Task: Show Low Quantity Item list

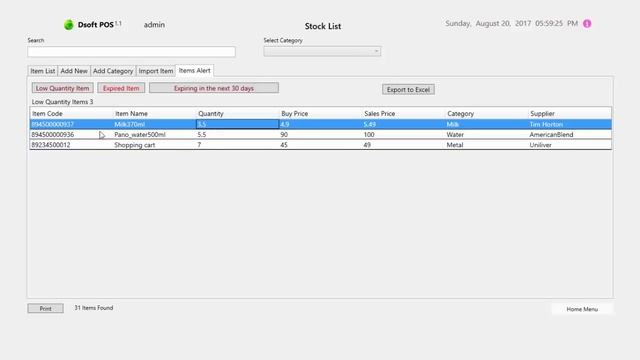Action: (x=62, y=88)
